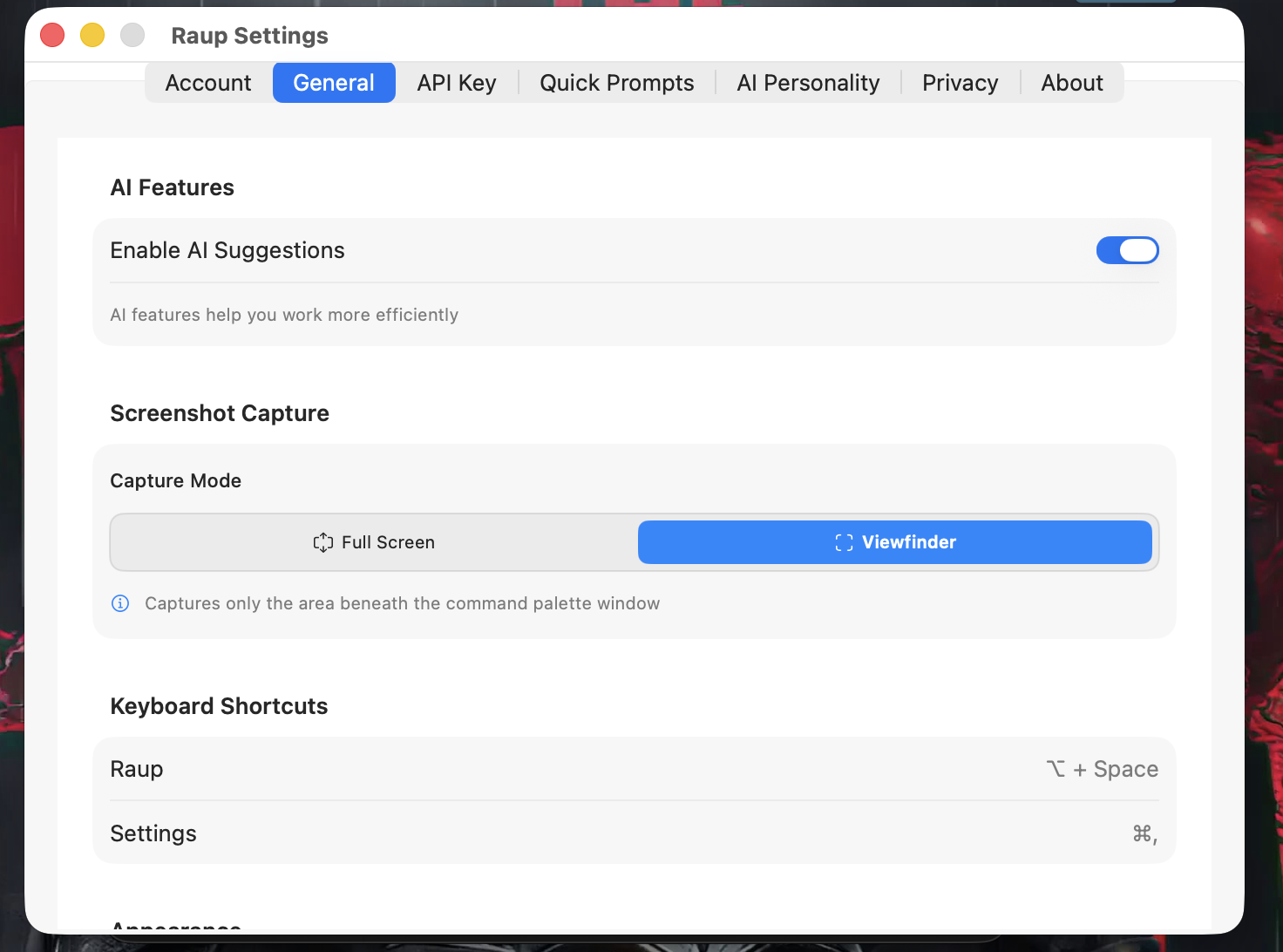Go to the AI Personality tab
The width and height of the screenshot is (1283, 952).
(x=808, y=83)
